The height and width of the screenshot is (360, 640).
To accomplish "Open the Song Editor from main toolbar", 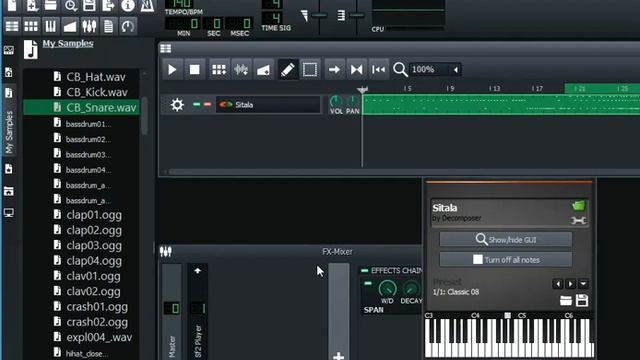I will (x=12, y=27).
